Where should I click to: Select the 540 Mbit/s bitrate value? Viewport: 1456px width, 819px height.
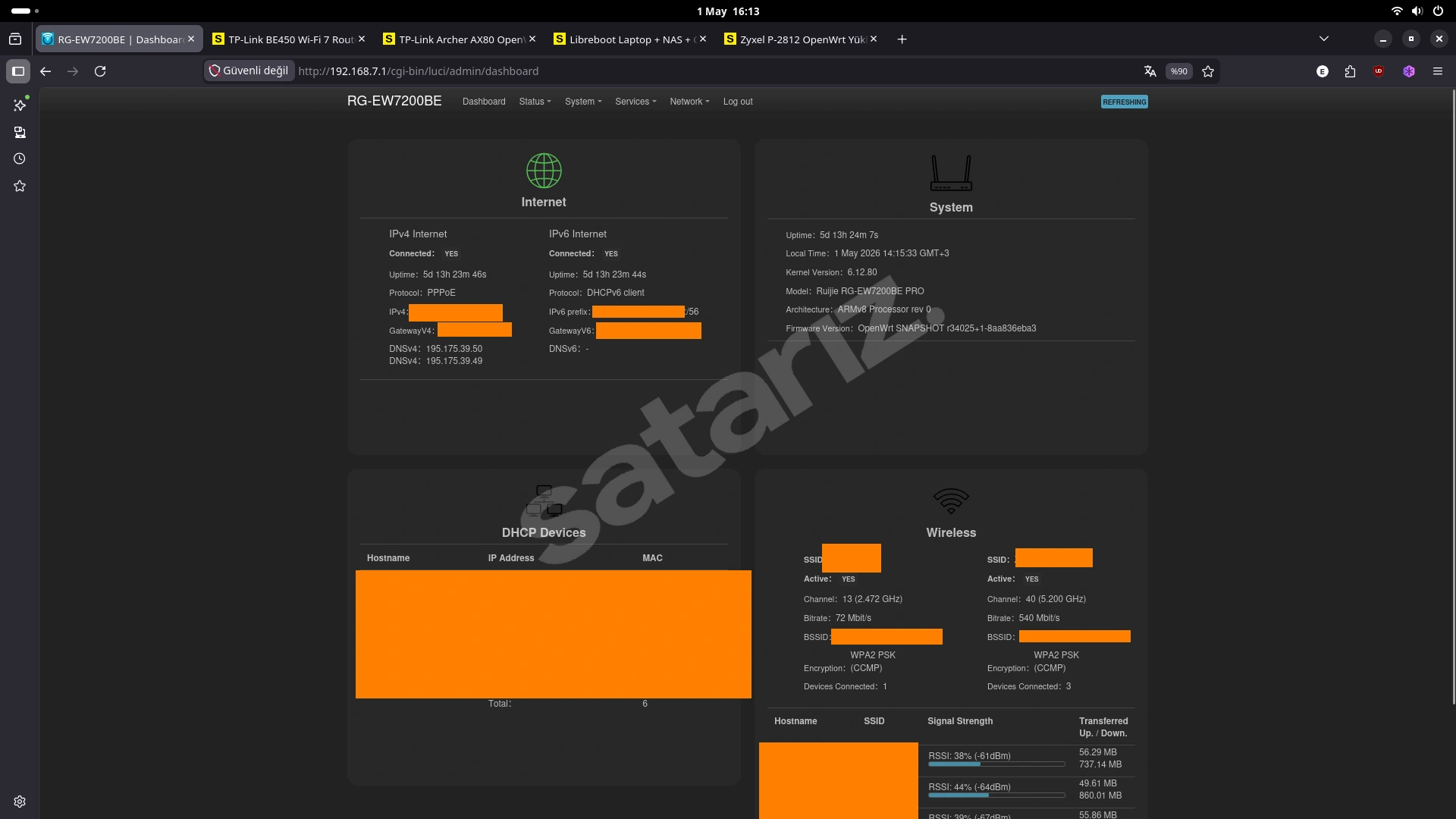tap(1039, 618)
